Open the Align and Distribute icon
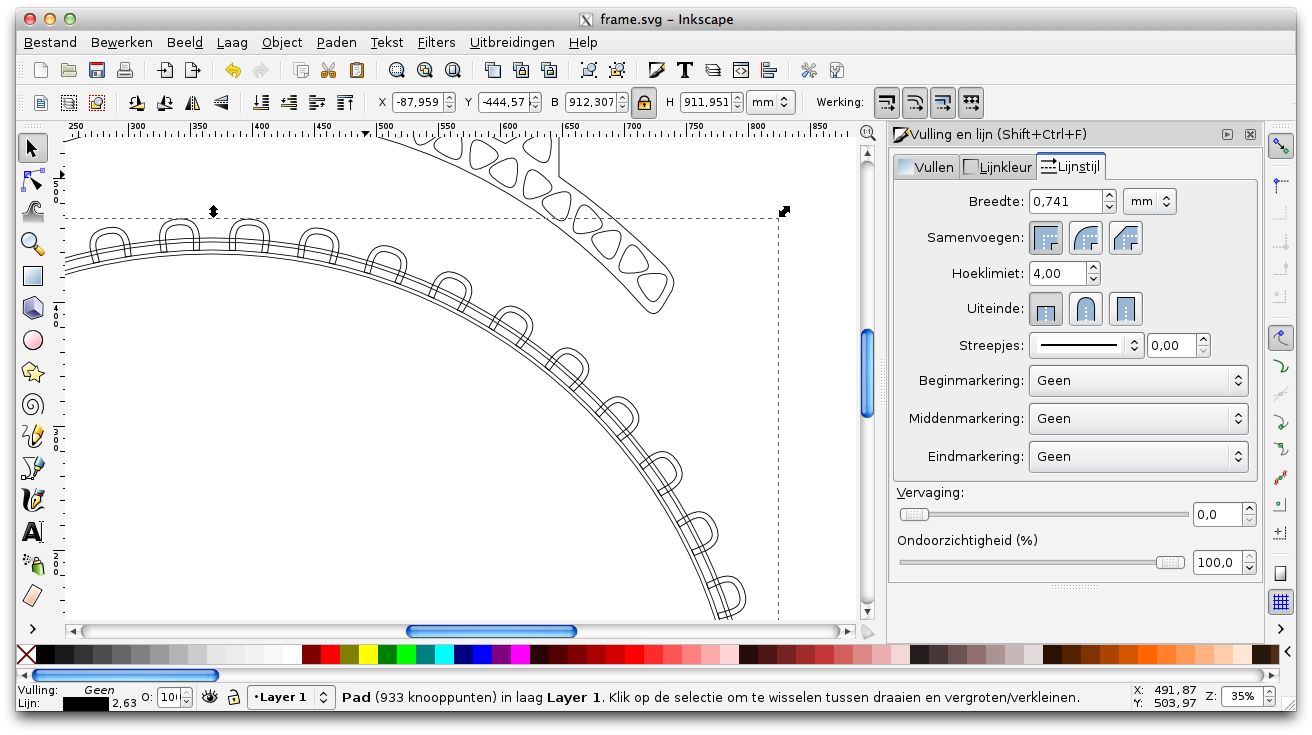Image resolution: width=1312 pixels, height=735 pixels. (769, 70)
